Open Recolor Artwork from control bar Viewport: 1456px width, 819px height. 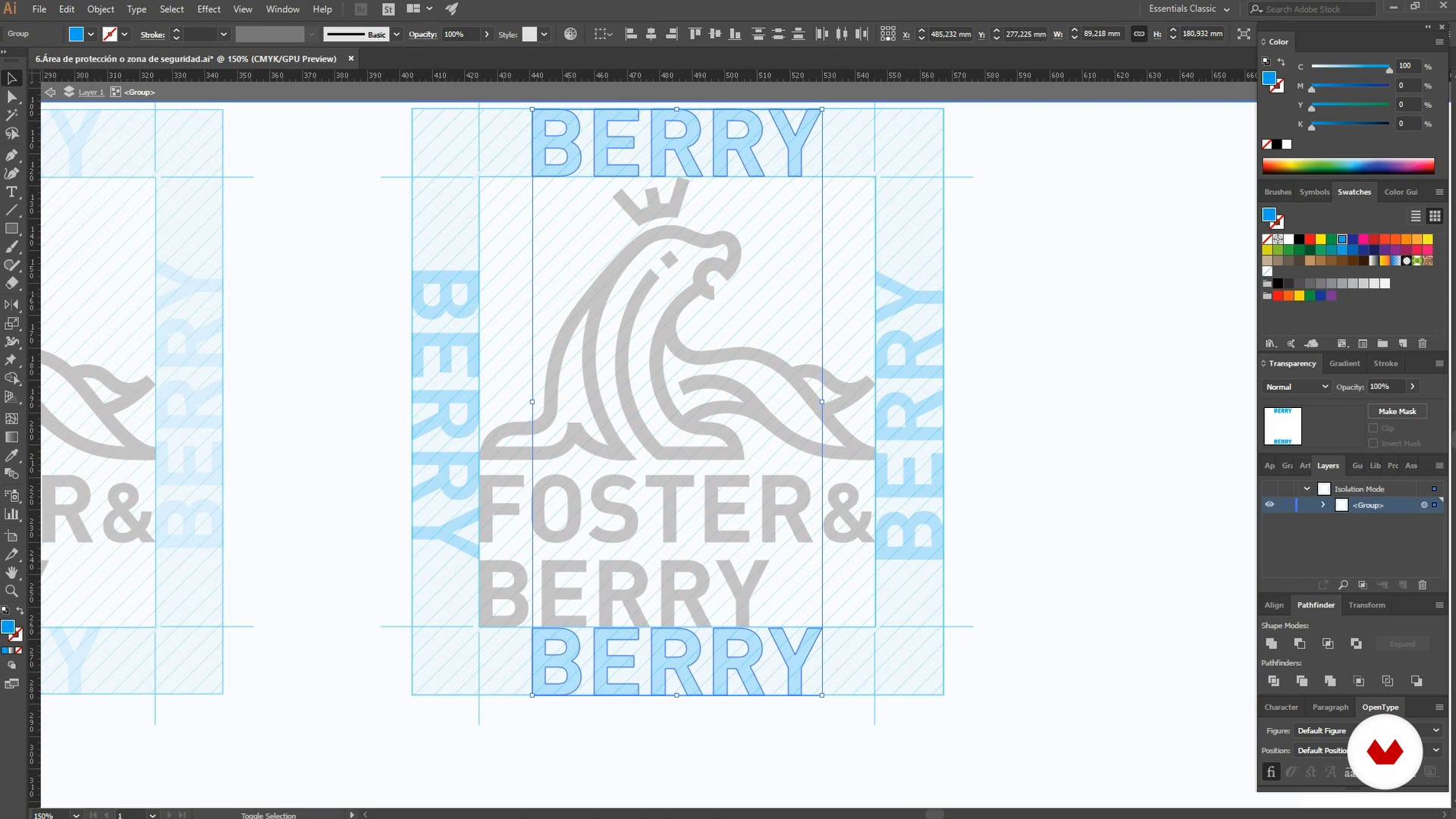570,34
